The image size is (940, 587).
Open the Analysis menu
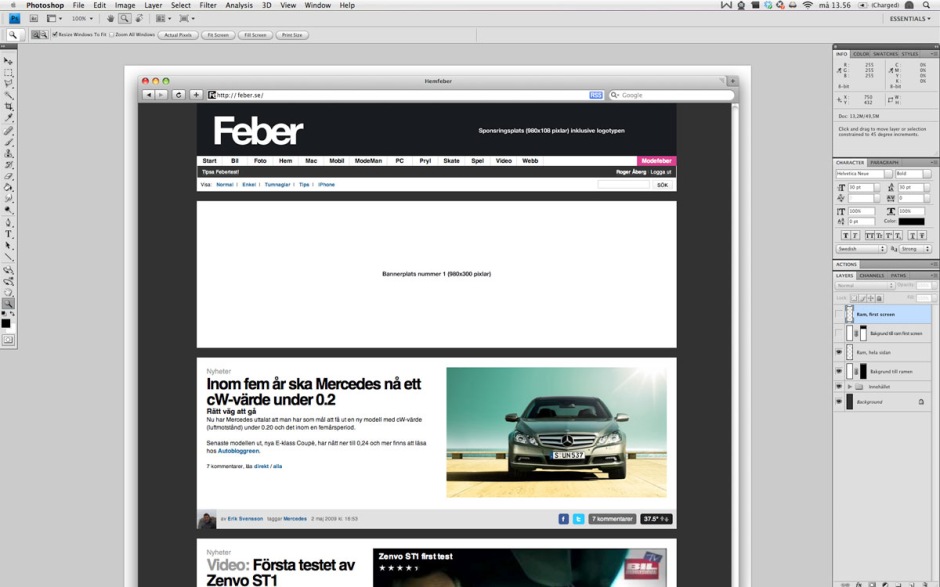click(239, 5)
